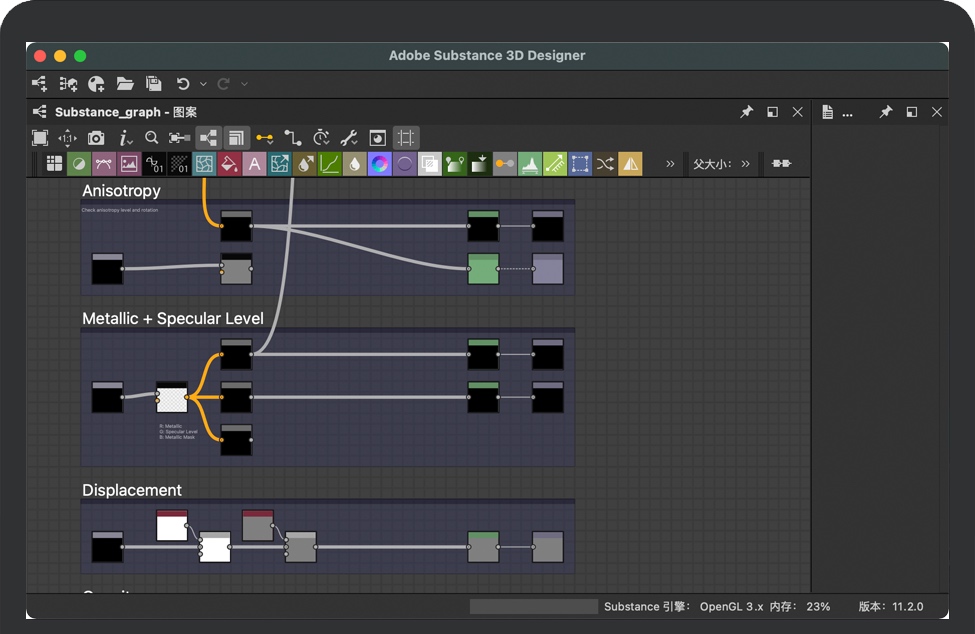The width and height of the screenshot is (975, 634).
Task: Toggle the graph frame grid button
Action: coord(406,138)
